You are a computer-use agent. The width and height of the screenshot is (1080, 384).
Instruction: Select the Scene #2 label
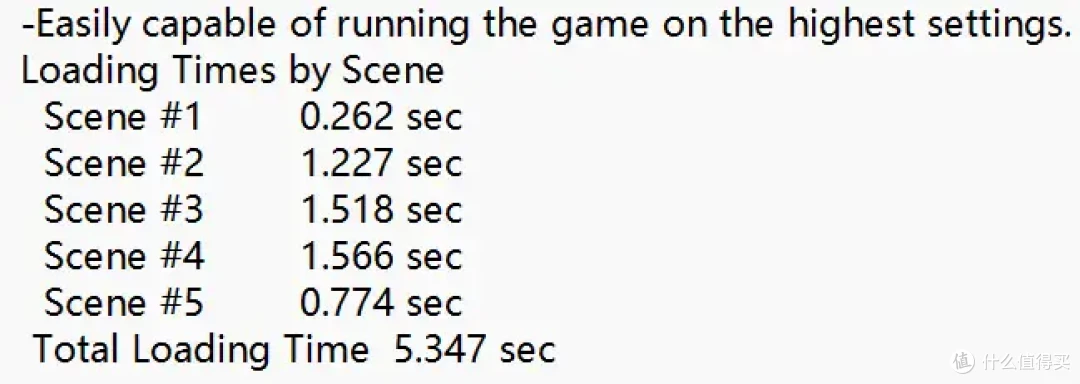coord(124,163)
